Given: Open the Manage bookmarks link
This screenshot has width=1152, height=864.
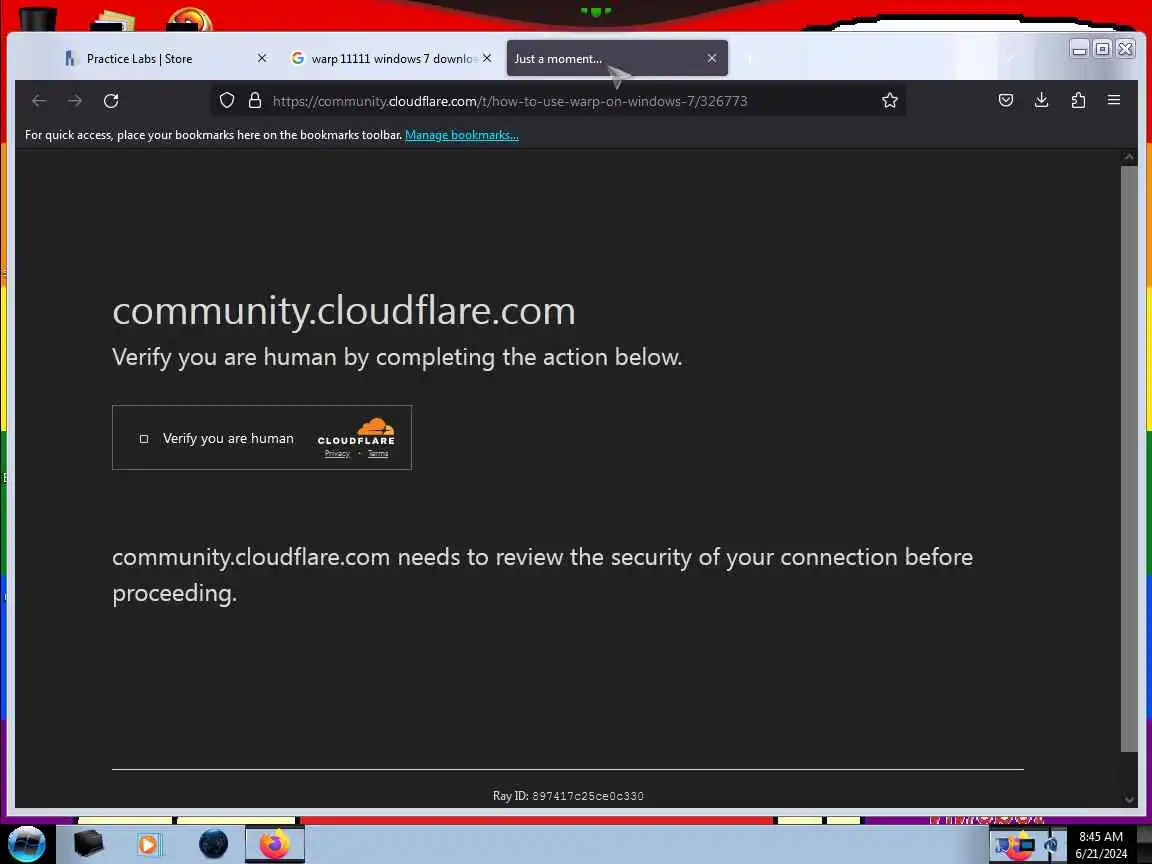Looking at the screenshot, I should (461, 135).
